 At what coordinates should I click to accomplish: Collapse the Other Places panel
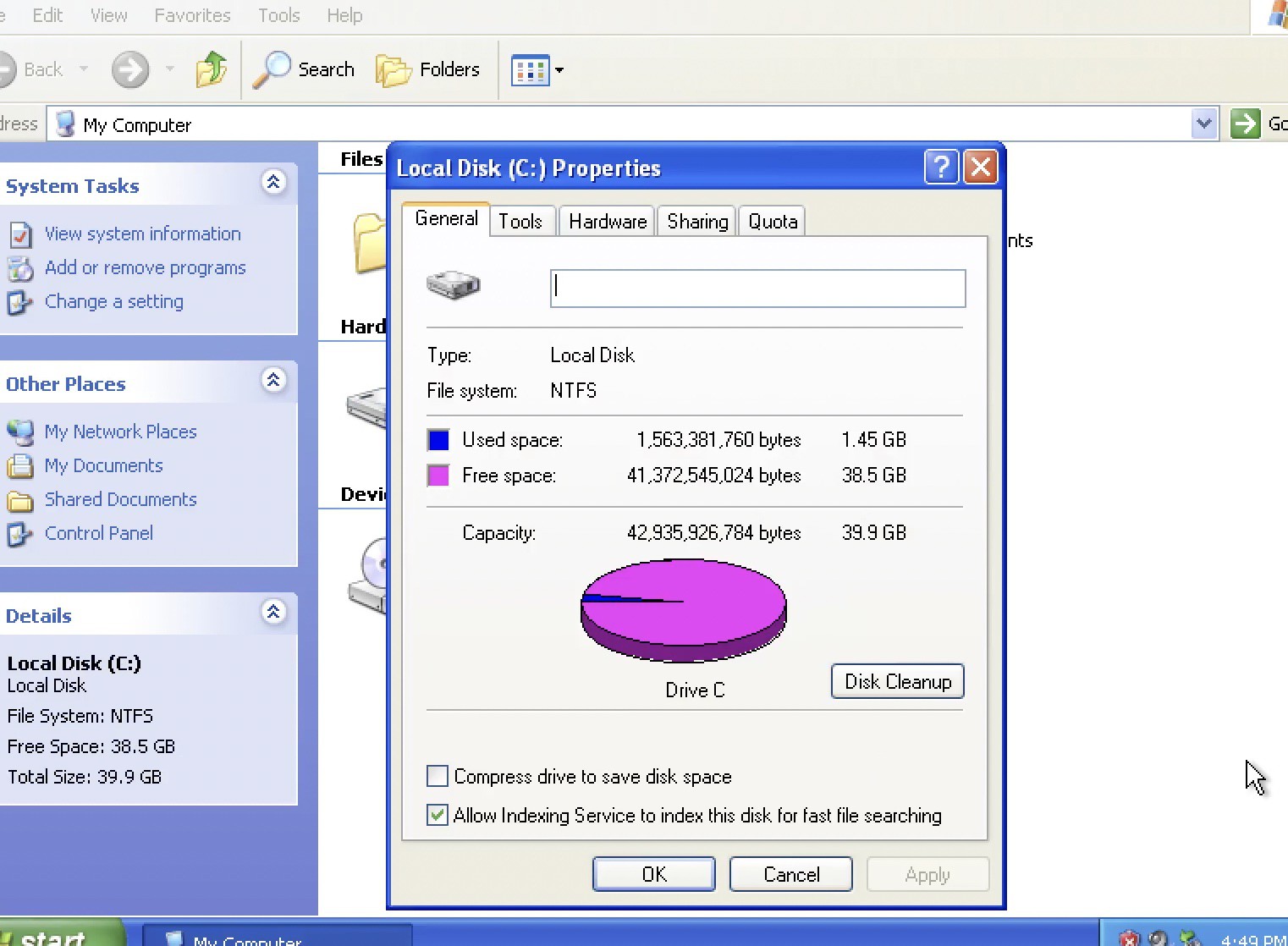(273, 381)
